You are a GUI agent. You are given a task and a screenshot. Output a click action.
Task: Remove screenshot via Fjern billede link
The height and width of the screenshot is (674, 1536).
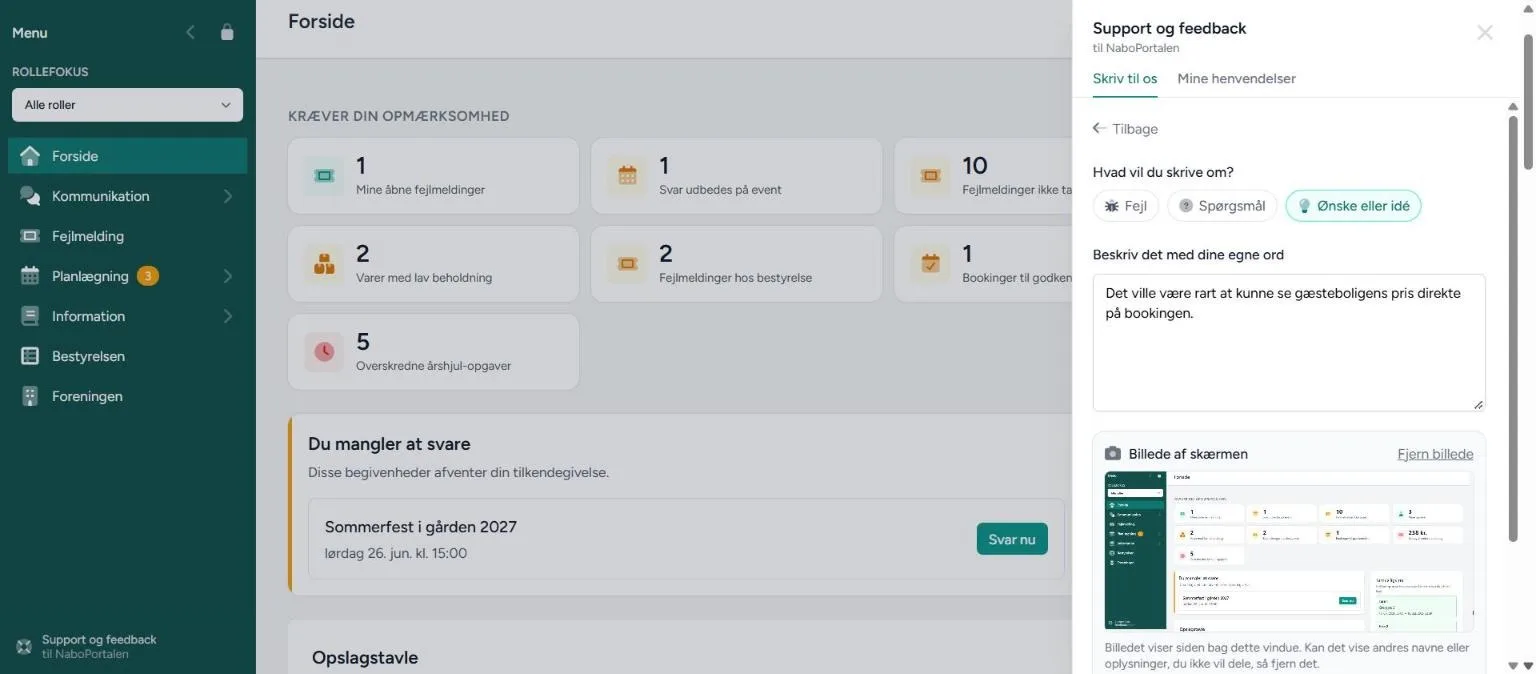click(x=1435, y=454)
